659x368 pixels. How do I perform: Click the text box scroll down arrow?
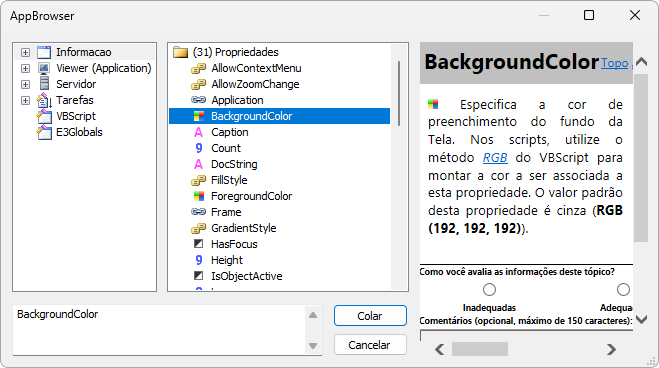click(x=313, y=346)
